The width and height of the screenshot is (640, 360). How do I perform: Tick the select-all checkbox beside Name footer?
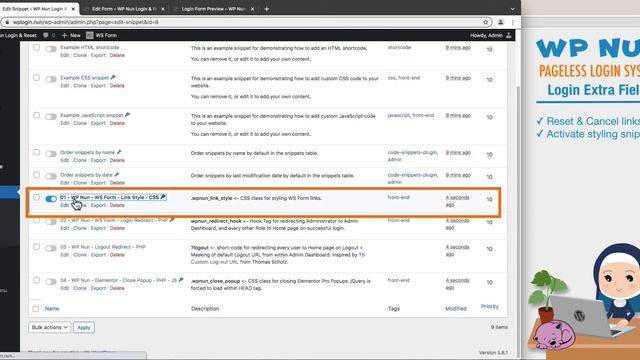pyautogui.click(x=36, y=309)
